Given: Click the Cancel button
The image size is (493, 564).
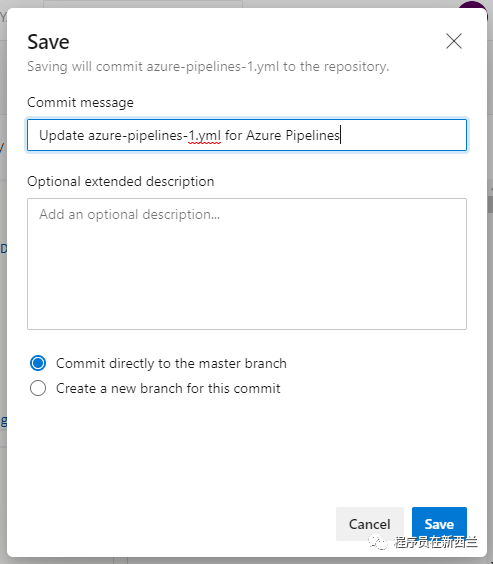Looking at the screenshot, I should coord(370,524).
